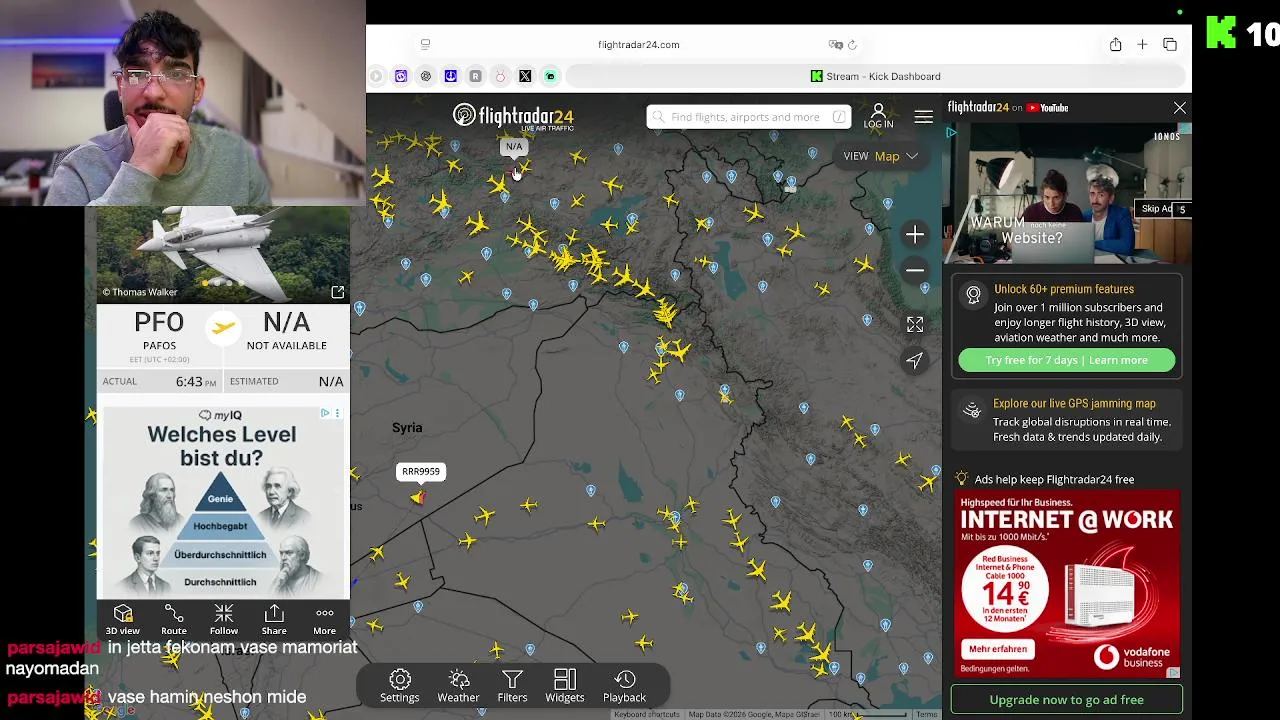The image size is (1280, 720).
Task: Show the browser tab overview
Action: pos(1170,44)
